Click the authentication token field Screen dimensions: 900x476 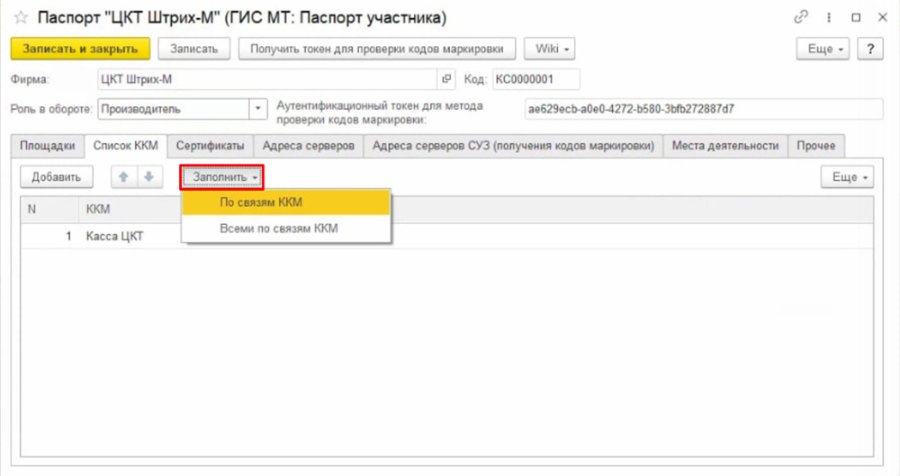coord(704,109)
